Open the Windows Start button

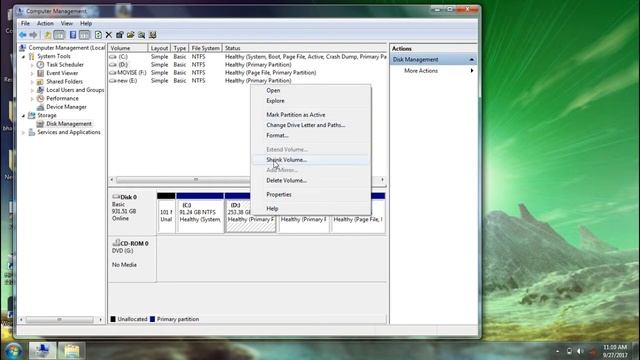tap(13, 351)
